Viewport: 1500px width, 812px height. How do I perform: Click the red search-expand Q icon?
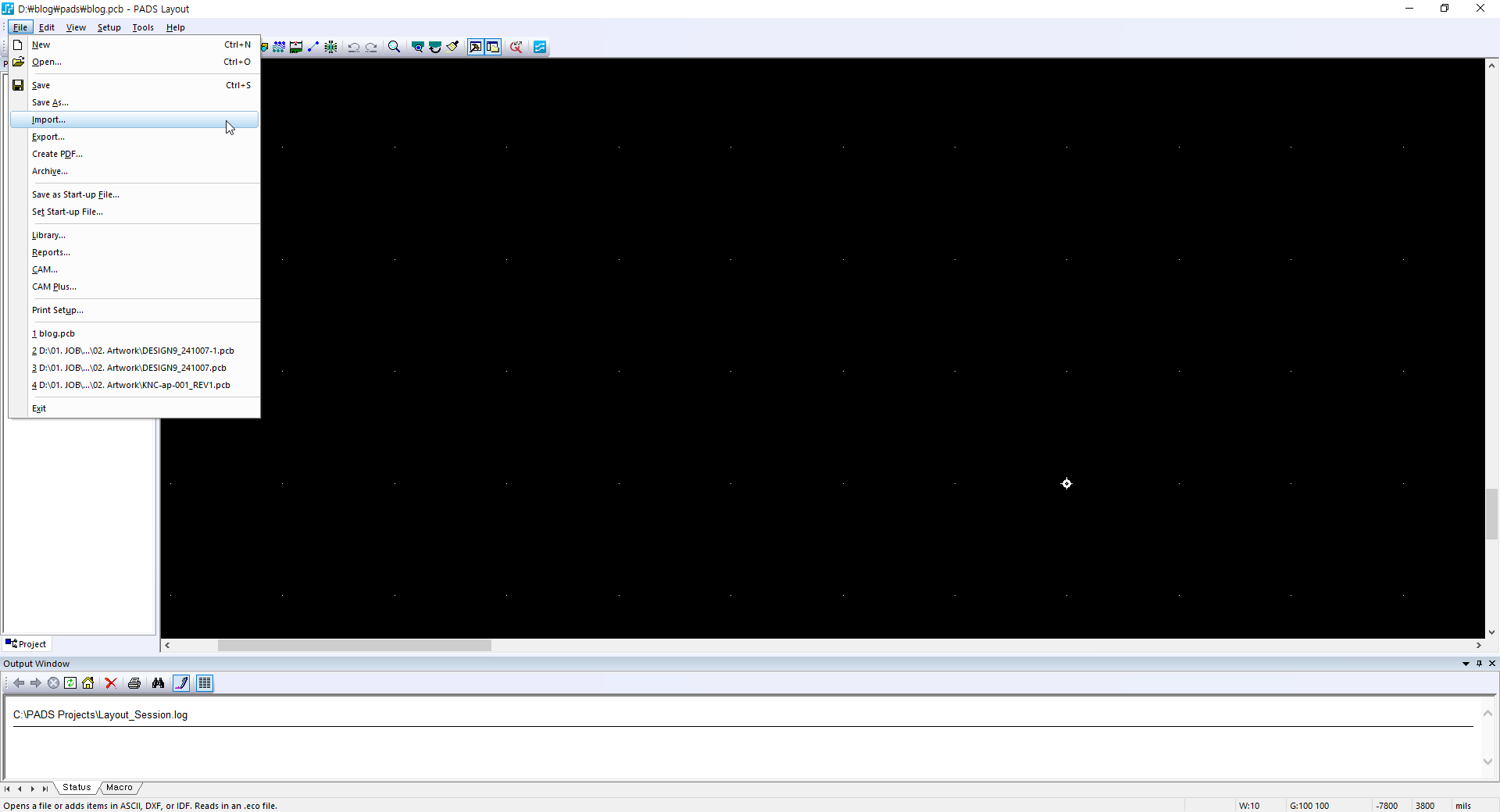(x=516, y=47)
